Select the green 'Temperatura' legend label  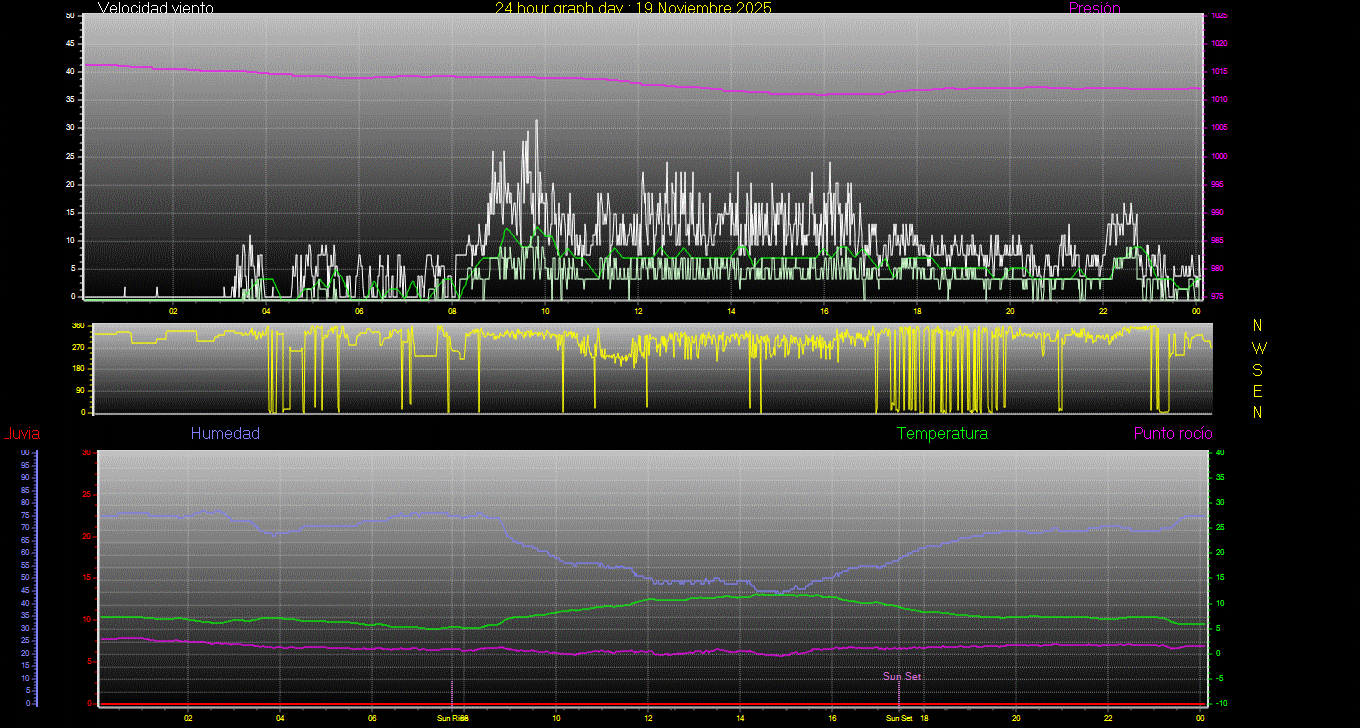point(942,433)
